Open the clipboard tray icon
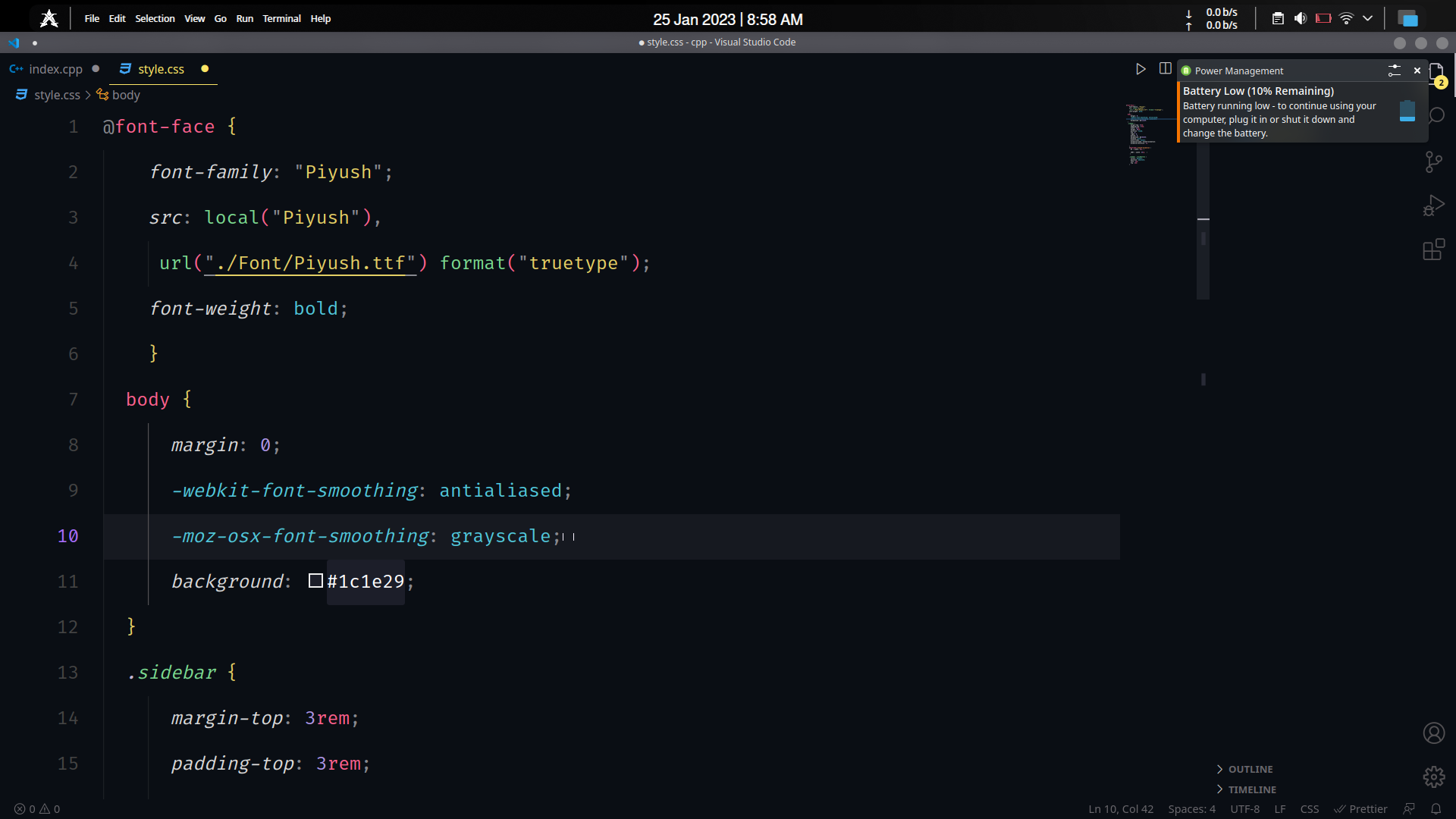This screenshot has height=819, width=1456. click(1278, 18)
